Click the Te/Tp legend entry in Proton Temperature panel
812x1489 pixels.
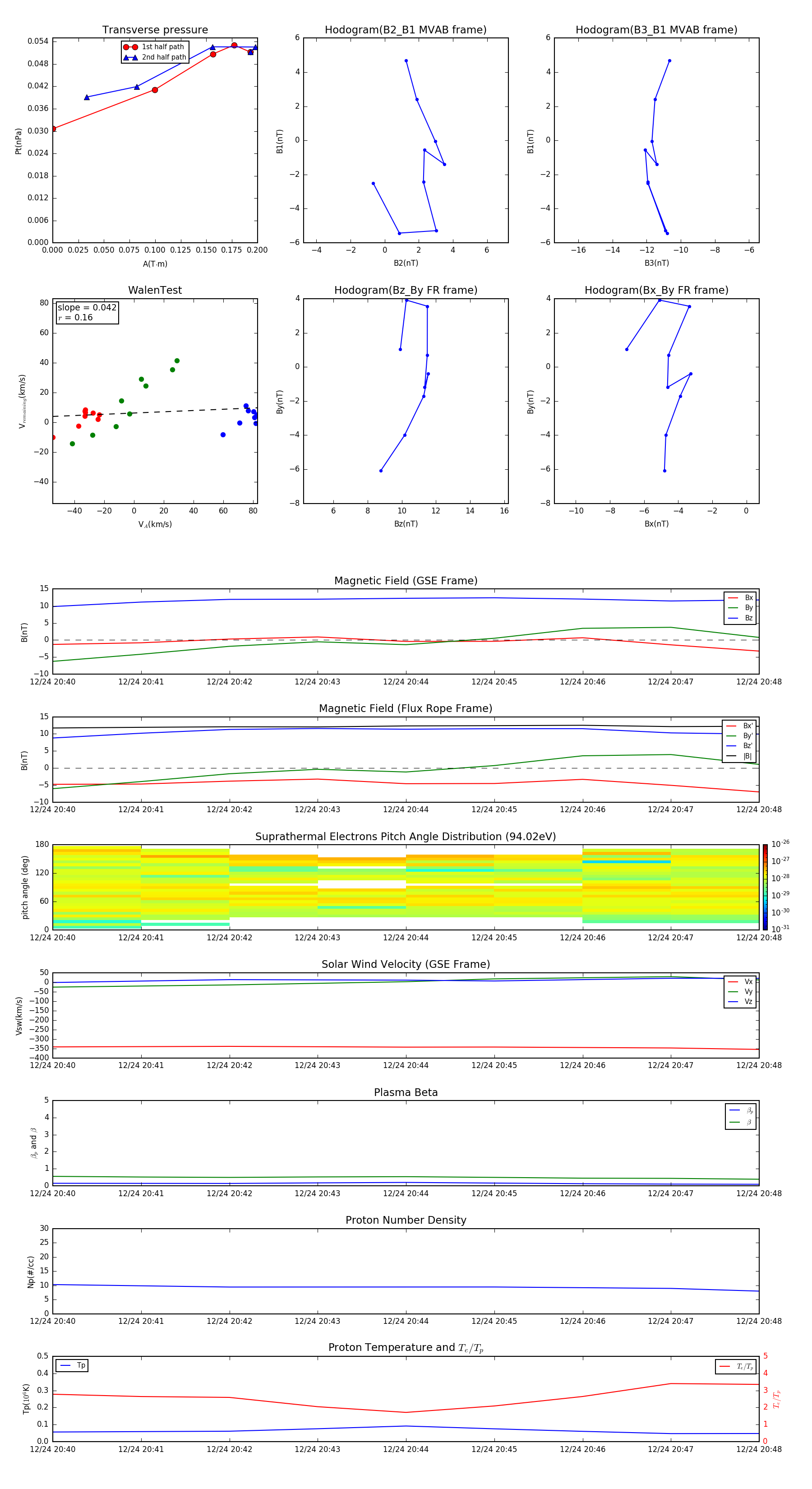736,1366
